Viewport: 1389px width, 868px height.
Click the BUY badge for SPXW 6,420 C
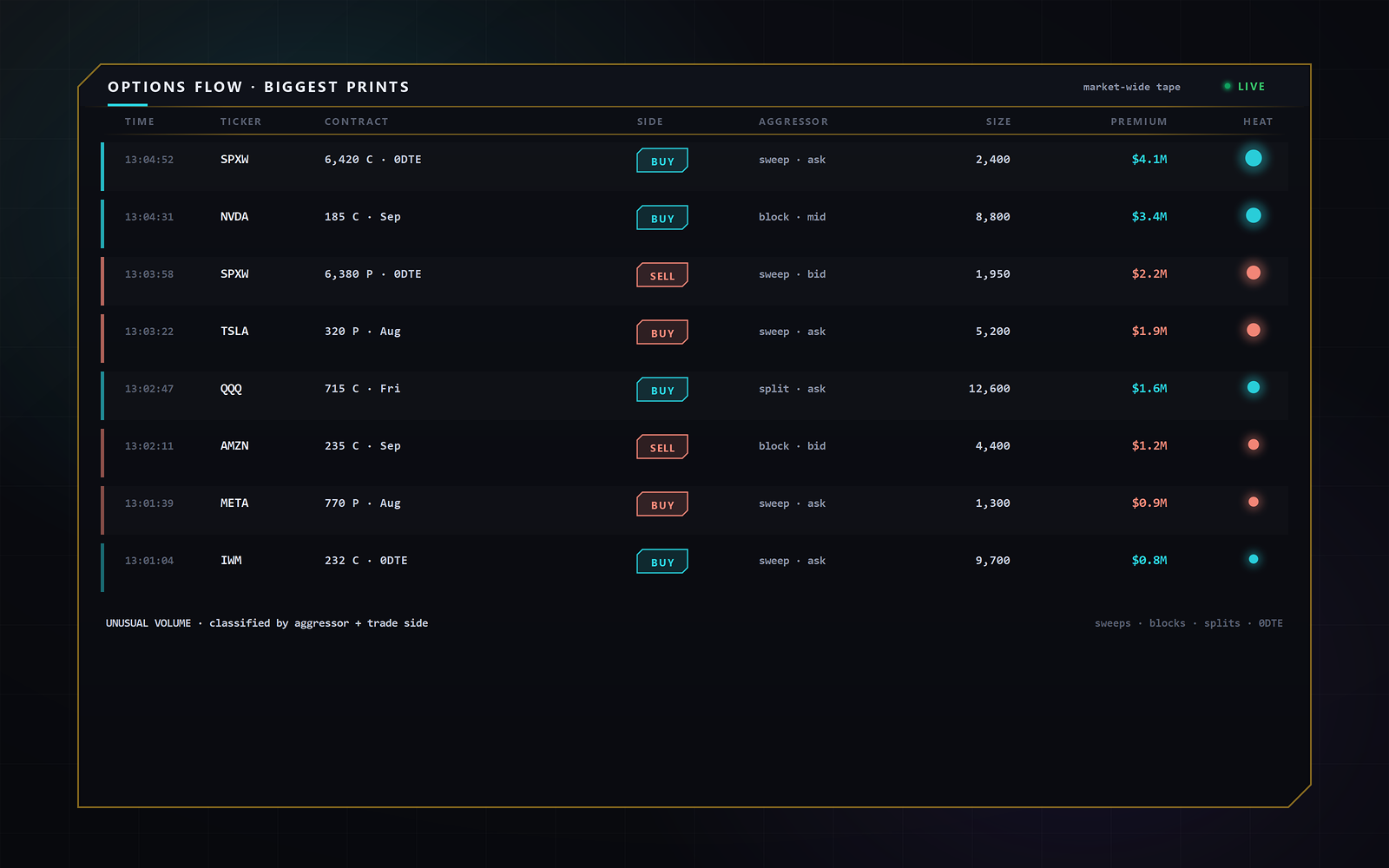click(x=662, y=161)
